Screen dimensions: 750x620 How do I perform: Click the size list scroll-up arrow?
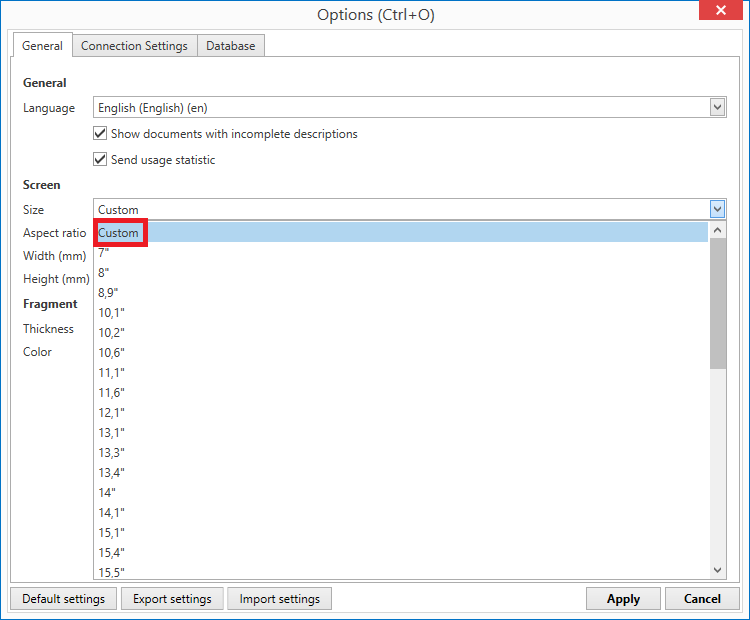(x=717, y=230)
